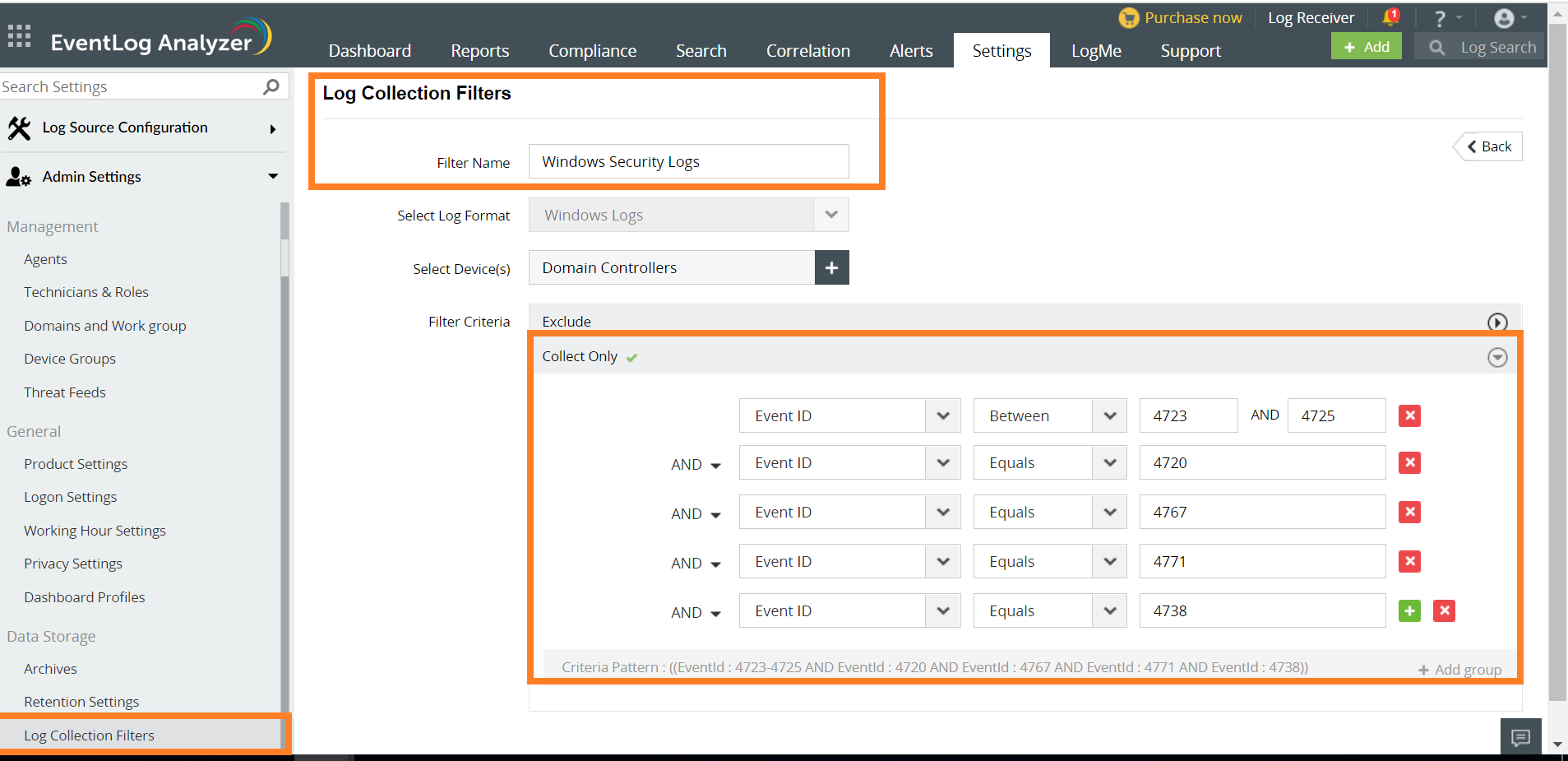The image size is (1568, 761).
Task: Expand Log Source Configuration submenu arrow
Action: tap(273, 129)
